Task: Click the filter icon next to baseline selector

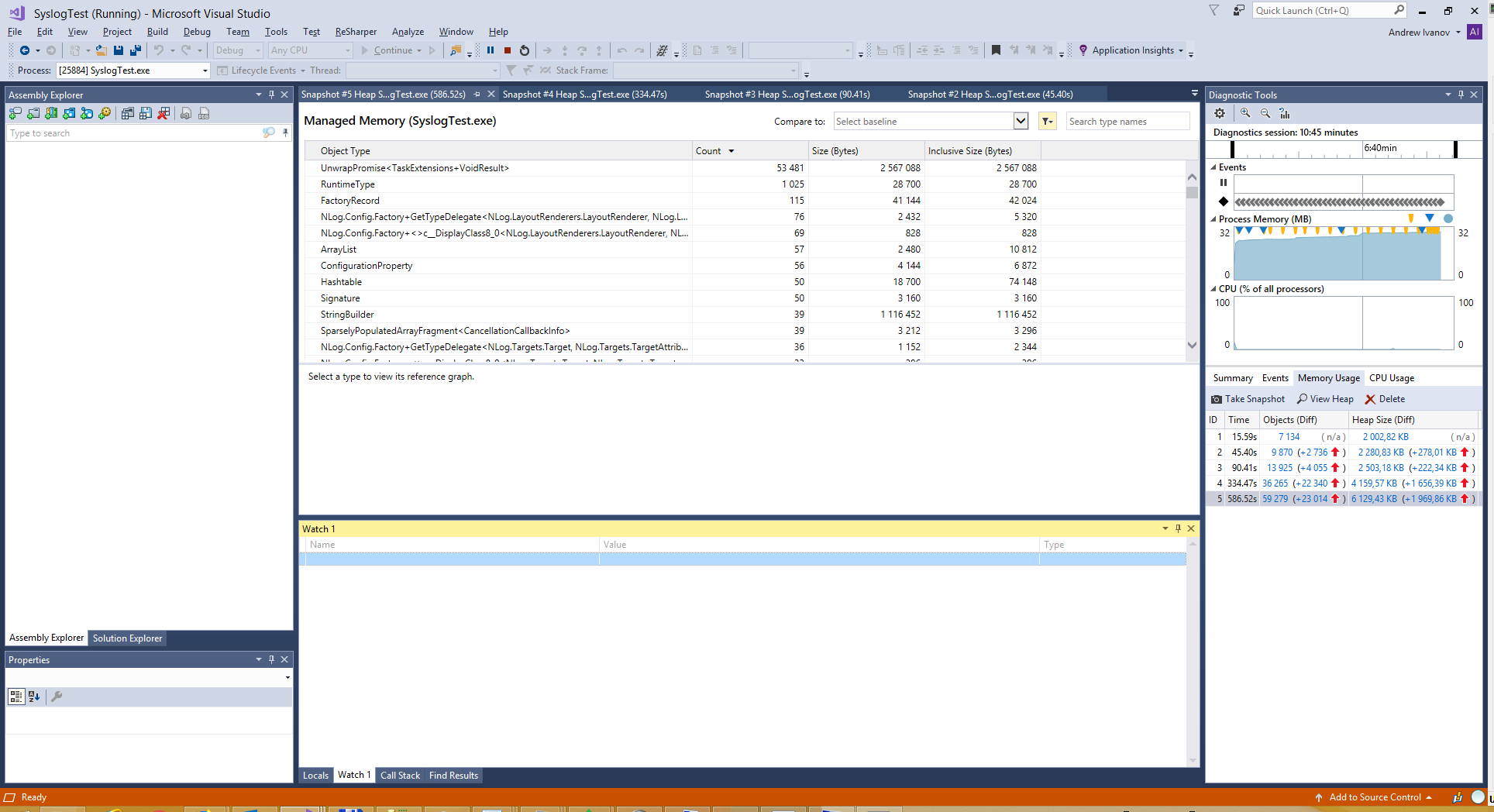Action: (1048, 121)
